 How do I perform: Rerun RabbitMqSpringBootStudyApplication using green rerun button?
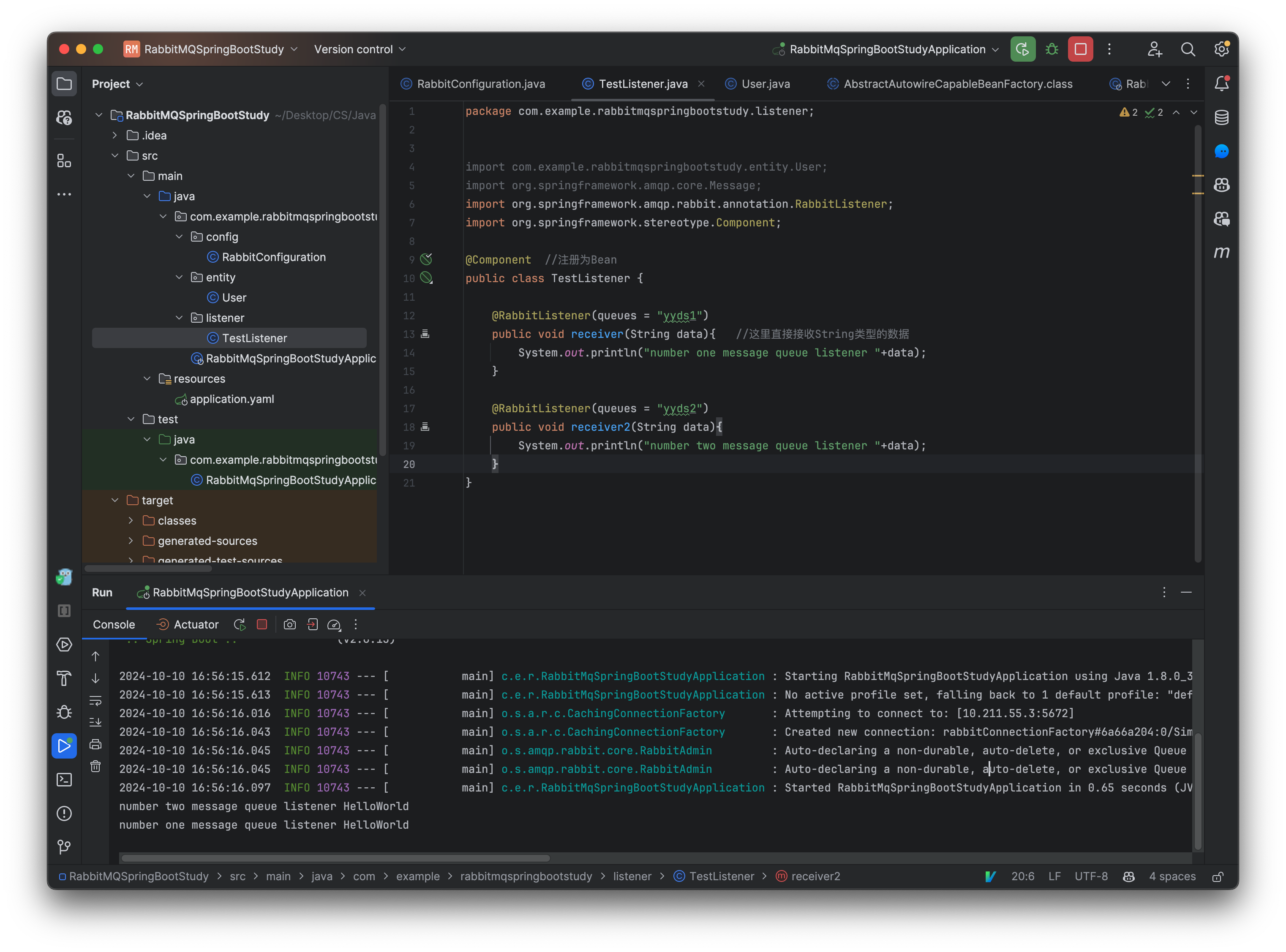point(1022,49)
